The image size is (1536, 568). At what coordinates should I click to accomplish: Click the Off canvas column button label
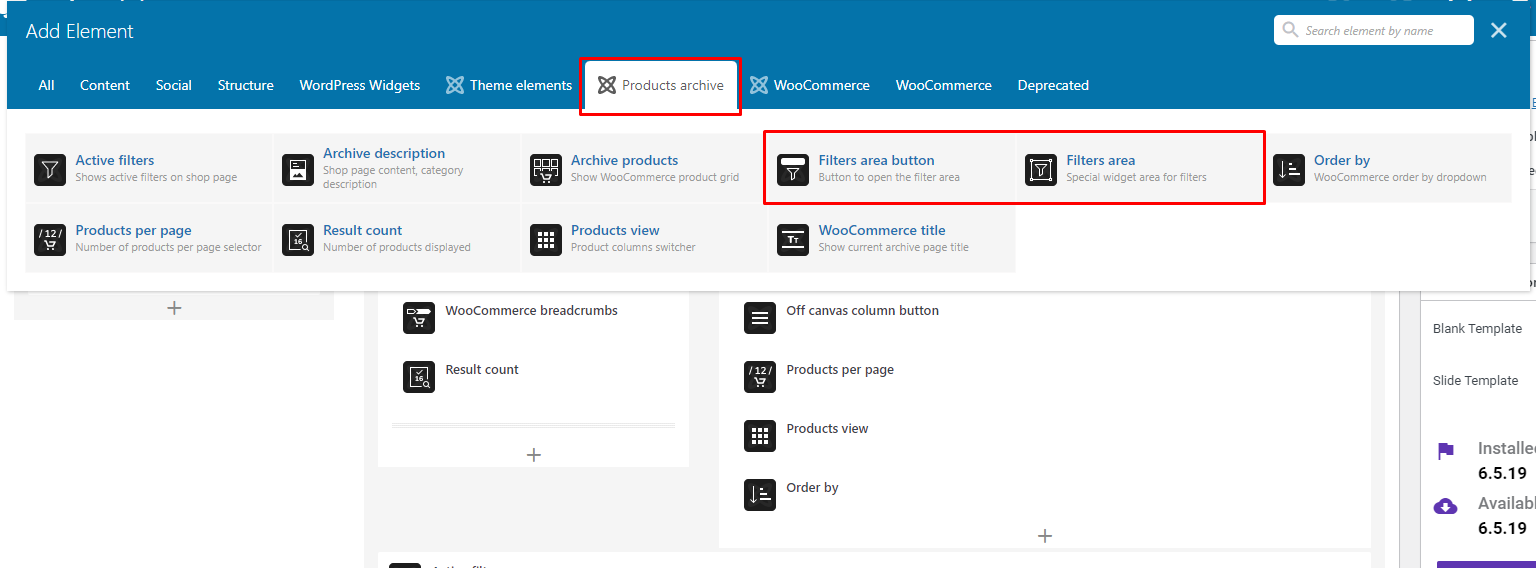pos(862,310)
